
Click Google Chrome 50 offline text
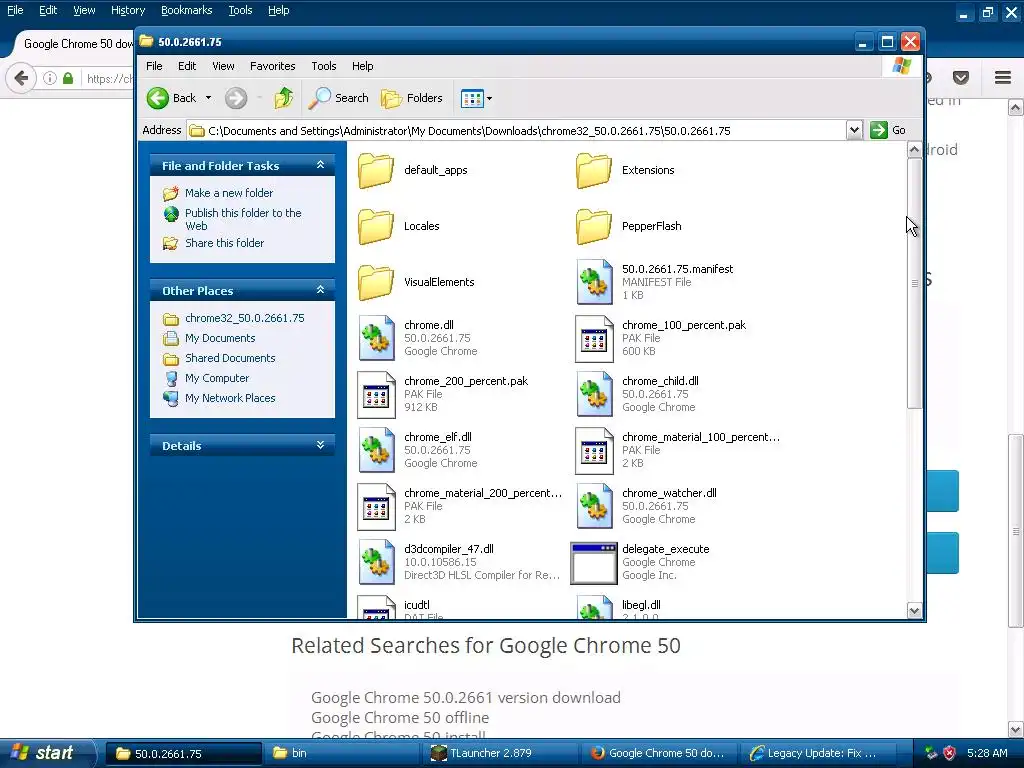(400, 718)
